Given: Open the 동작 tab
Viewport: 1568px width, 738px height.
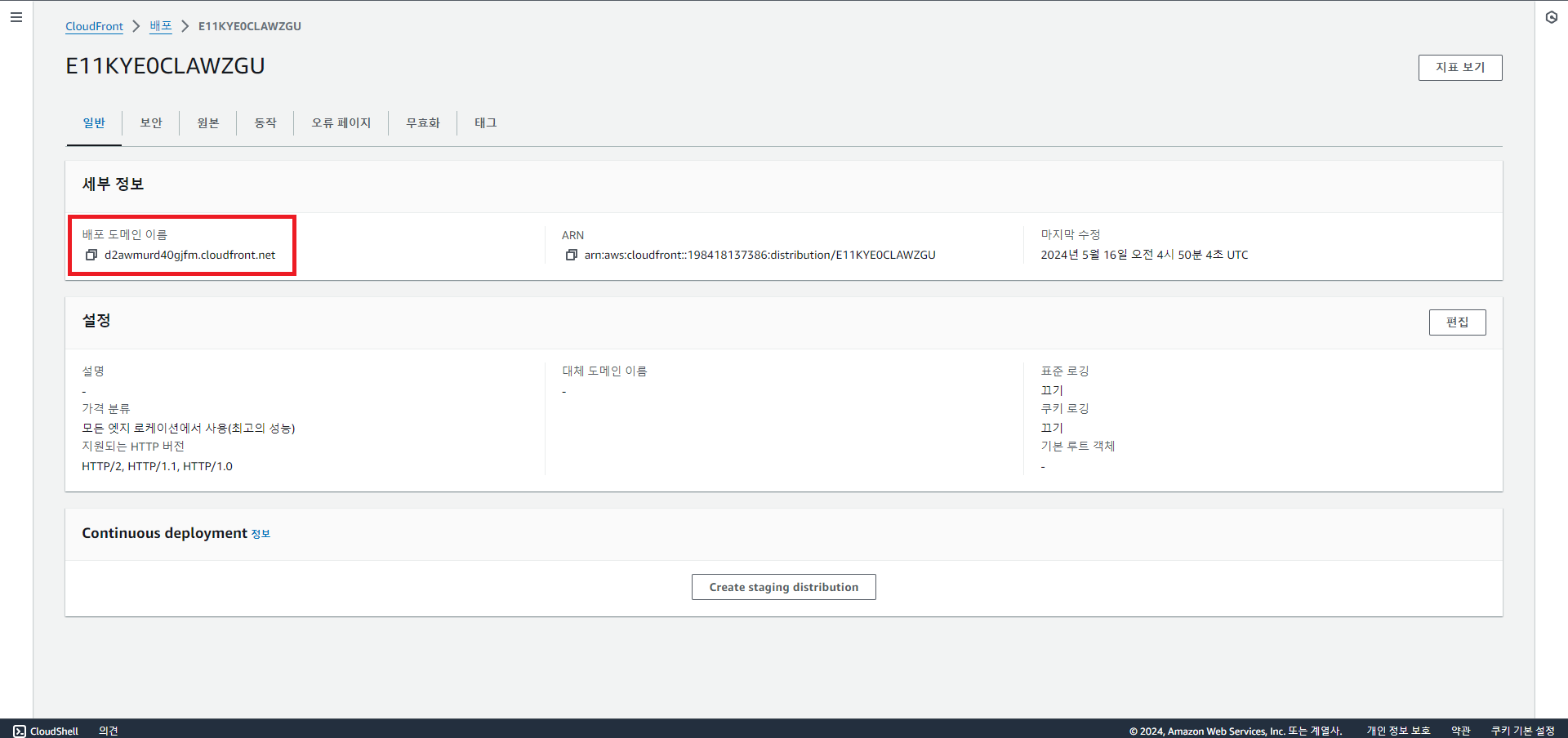Looking at the screenshot, I should pos(265,122).
